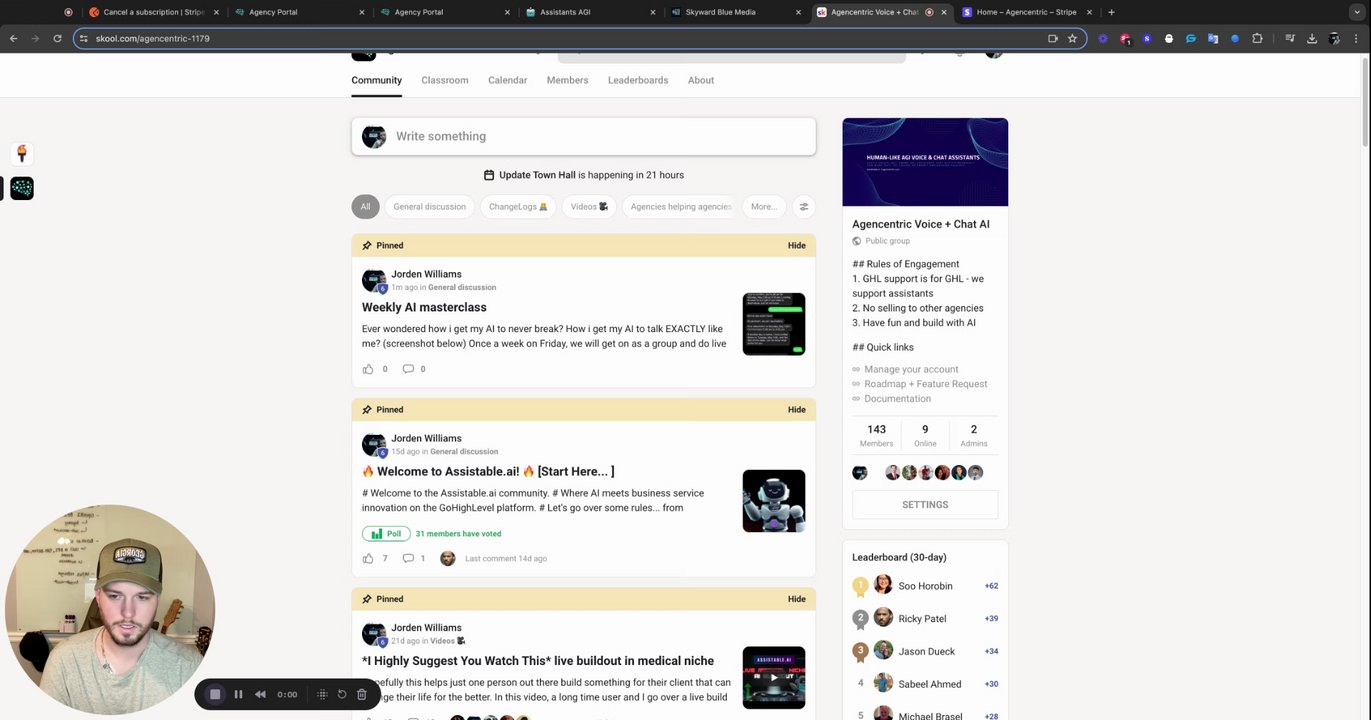Expand the More... category filter
1371x720 pixels.
(x=764, y=207)
